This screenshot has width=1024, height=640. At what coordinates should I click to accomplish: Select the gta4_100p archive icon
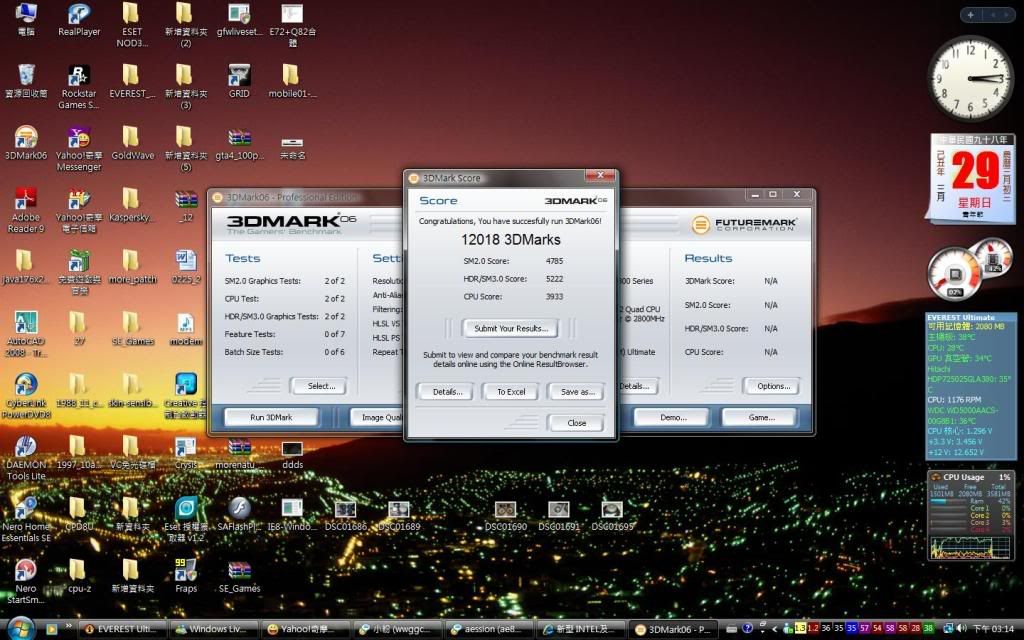pyautogui.click(x=239, y=143)
